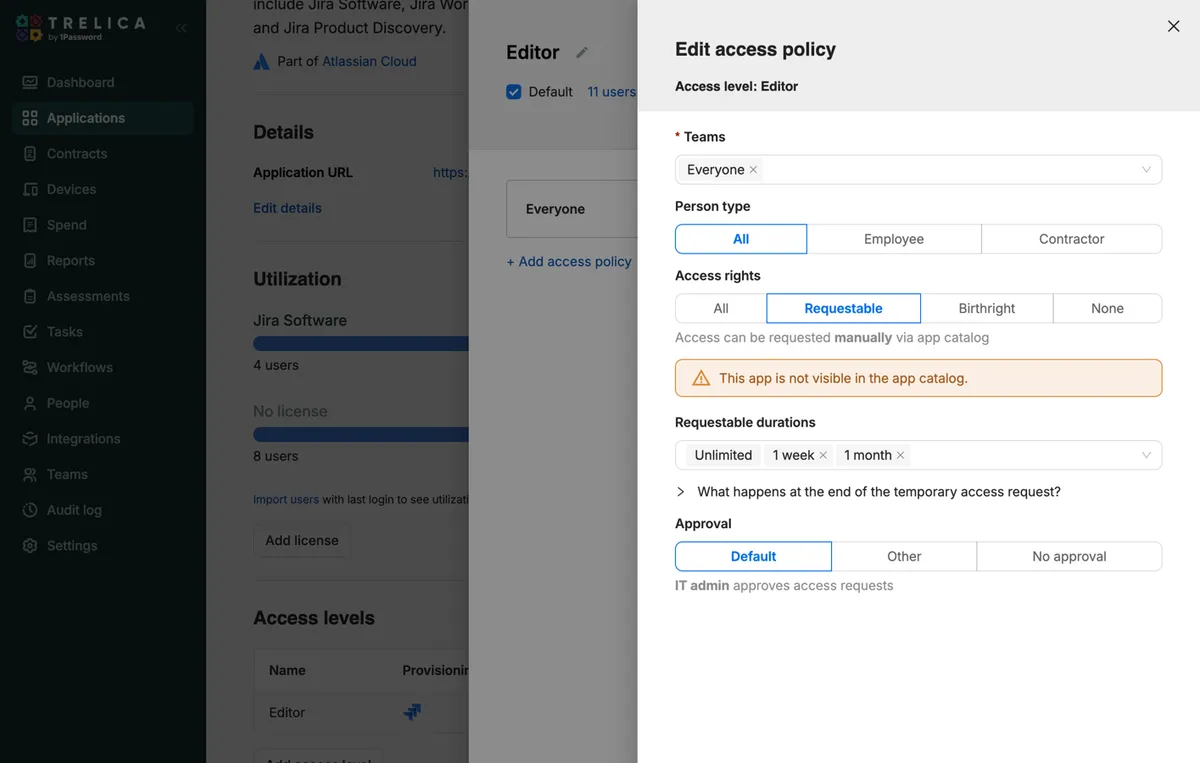Image resolution: width=1200 pixels, height=763 pixels.
Task: Click the Spend icon in the sidebar
Action: point(30,225)
